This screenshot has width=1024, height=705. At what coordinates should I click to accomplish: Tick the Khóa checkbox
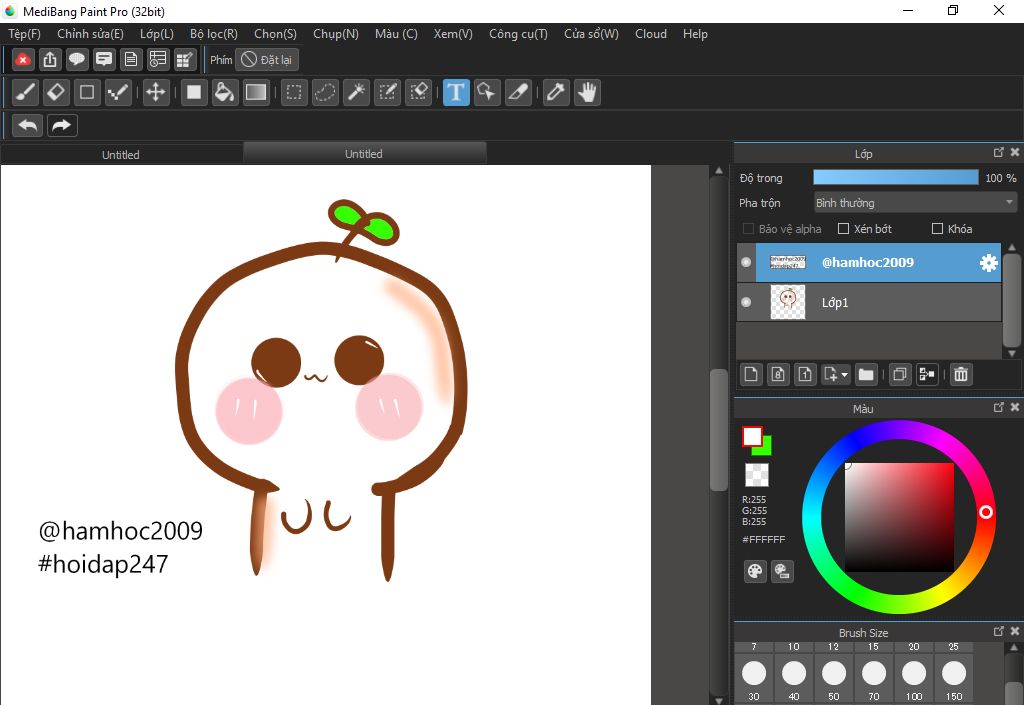(x=937, y=229)
